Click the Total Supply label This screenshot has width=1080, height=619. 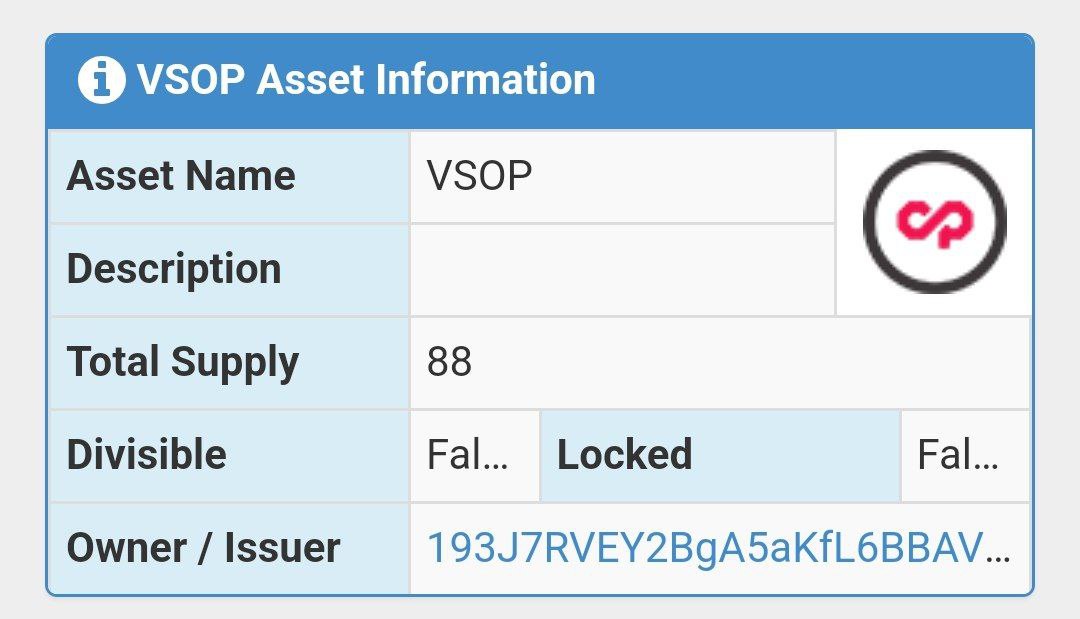coord(183,363)
